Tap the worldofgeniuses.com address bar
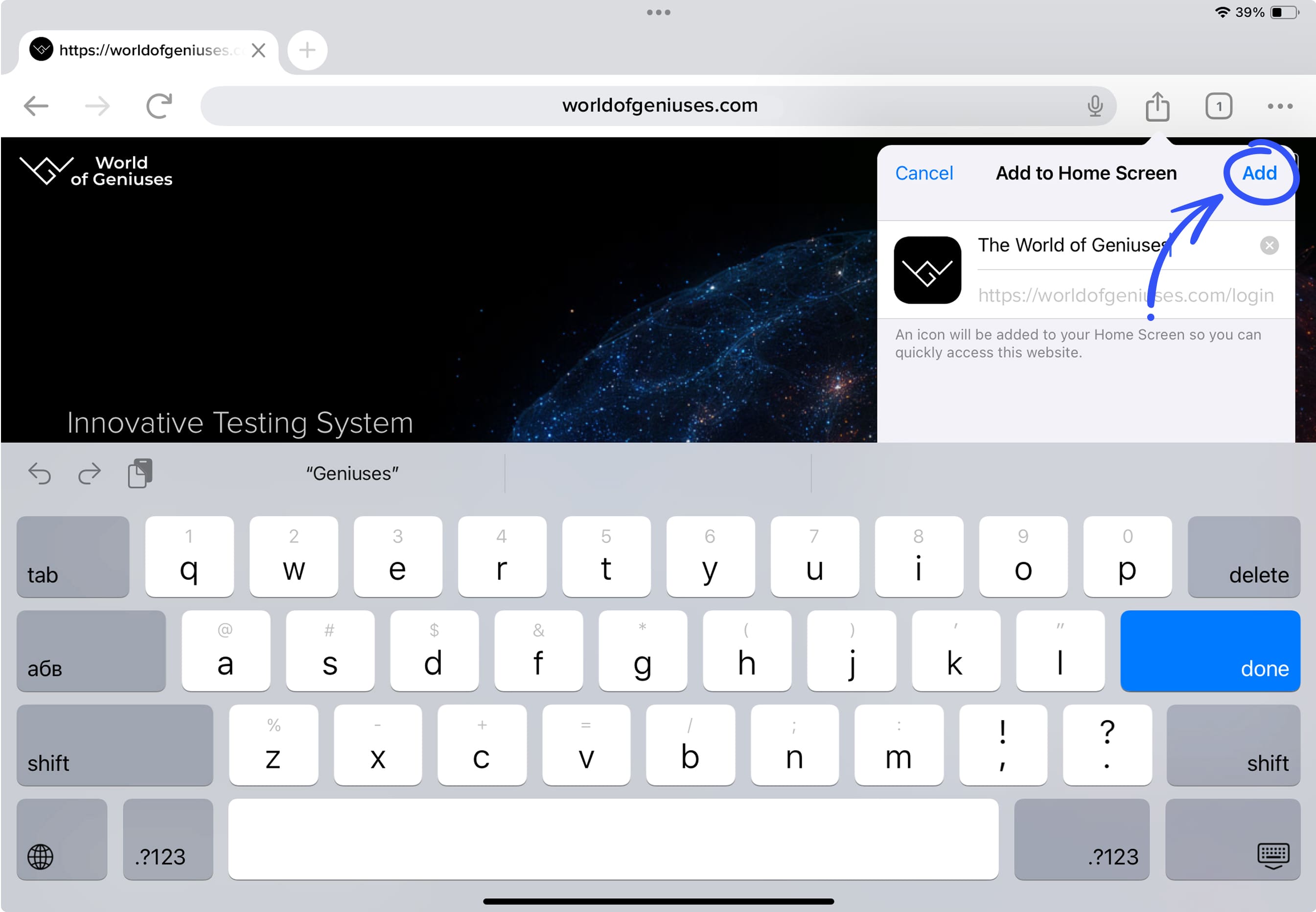The width and height of the screenshot is (1316, 912). [658, 106]
